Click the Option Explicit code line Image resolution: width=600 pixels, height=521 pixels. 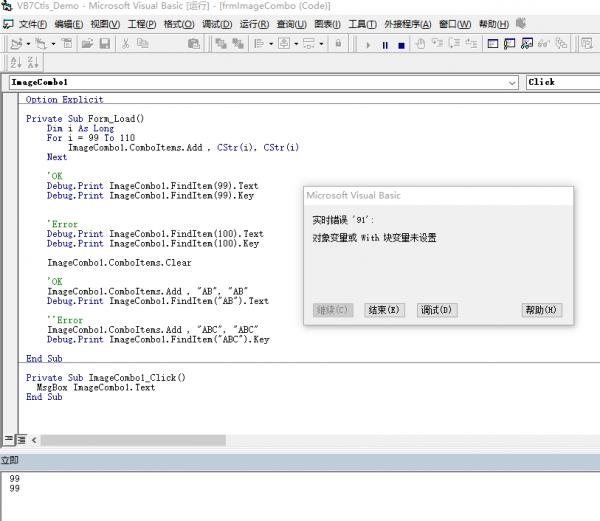coord(64,99)
